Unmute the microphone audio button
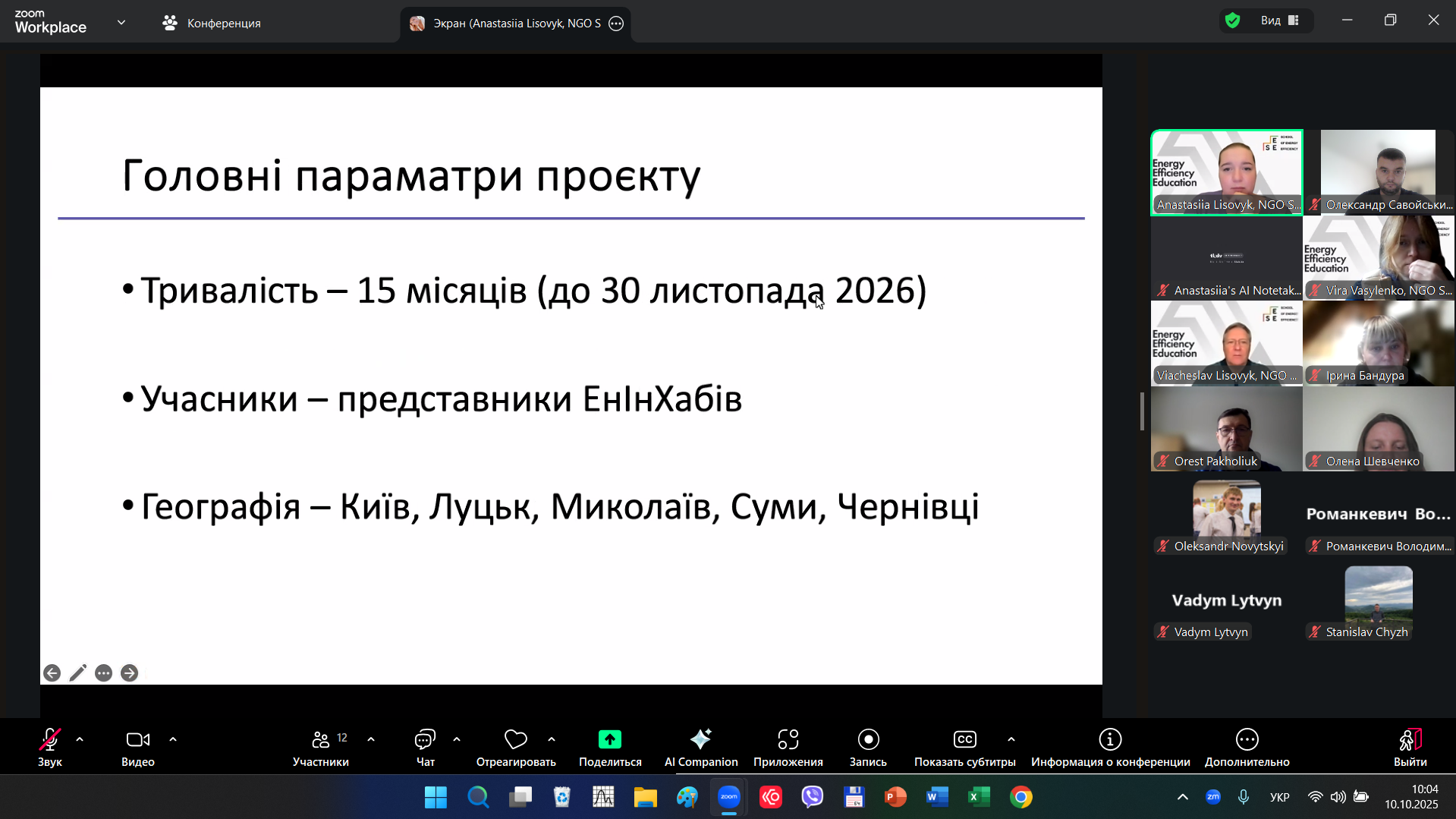1456x819 pixels. 50,748
